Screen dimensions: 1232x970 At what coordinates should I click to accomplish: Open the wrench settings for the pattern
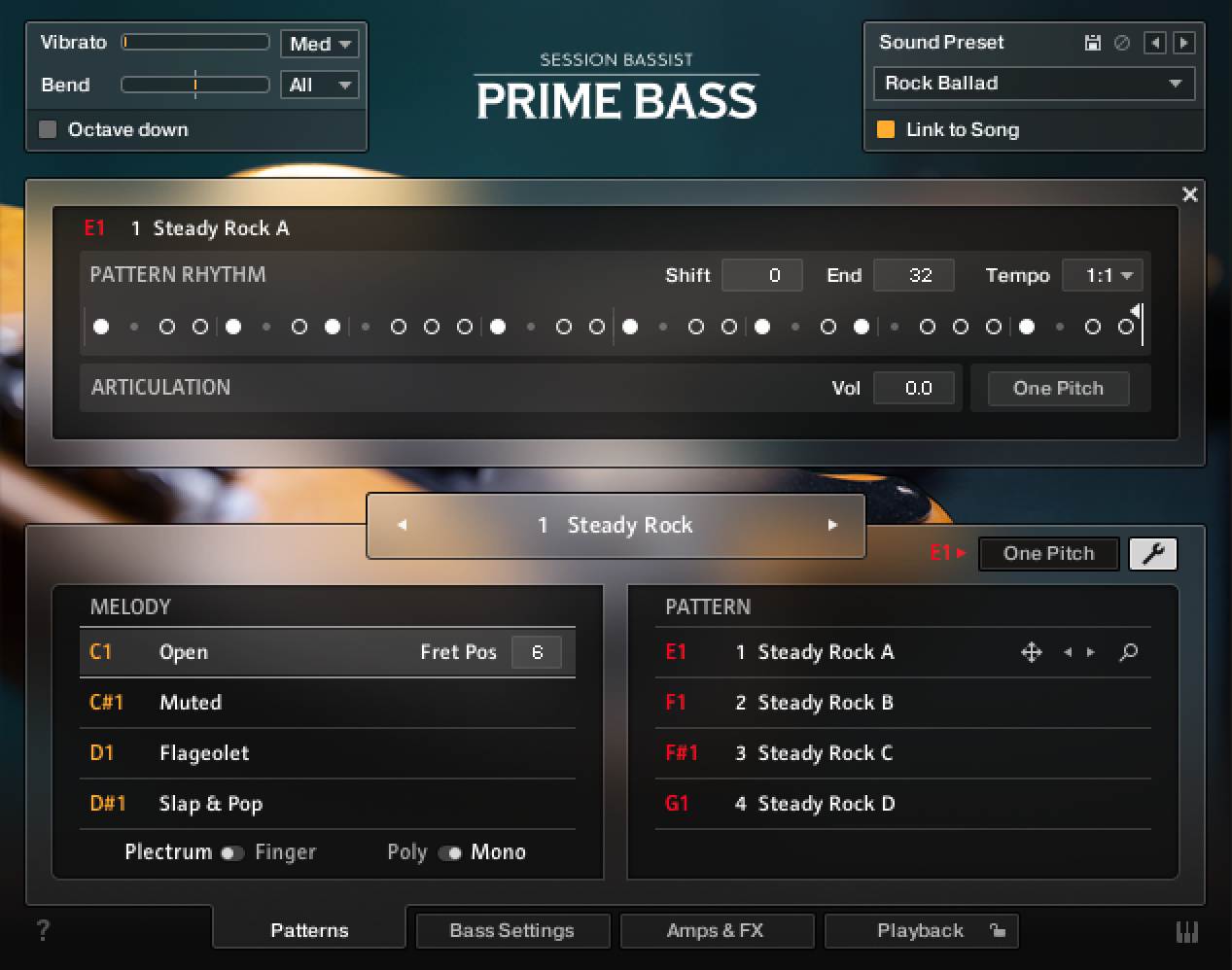pos(1152,553)
